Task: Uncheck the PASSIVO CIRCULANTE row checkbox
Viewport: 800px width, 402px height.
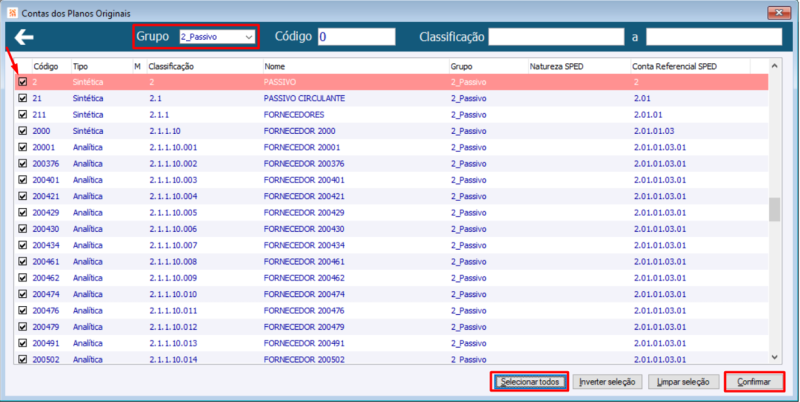Action: click(22, 98)
